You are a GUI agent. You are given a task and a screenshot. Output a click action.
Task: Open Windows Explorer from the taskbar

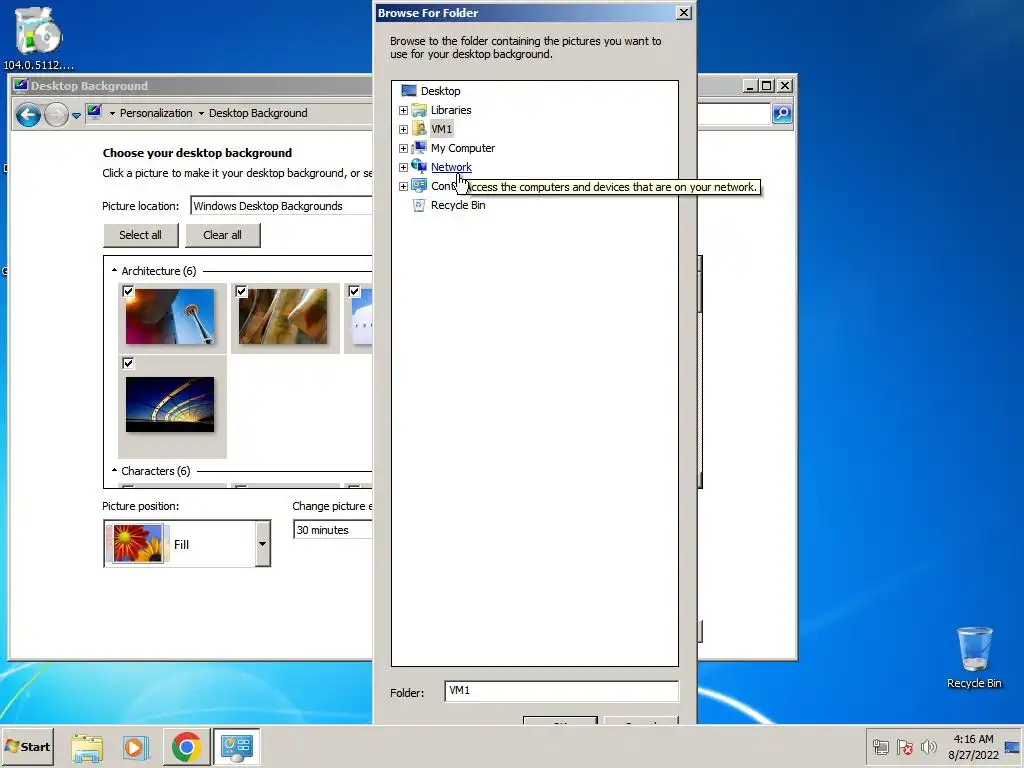coord(87,747)
